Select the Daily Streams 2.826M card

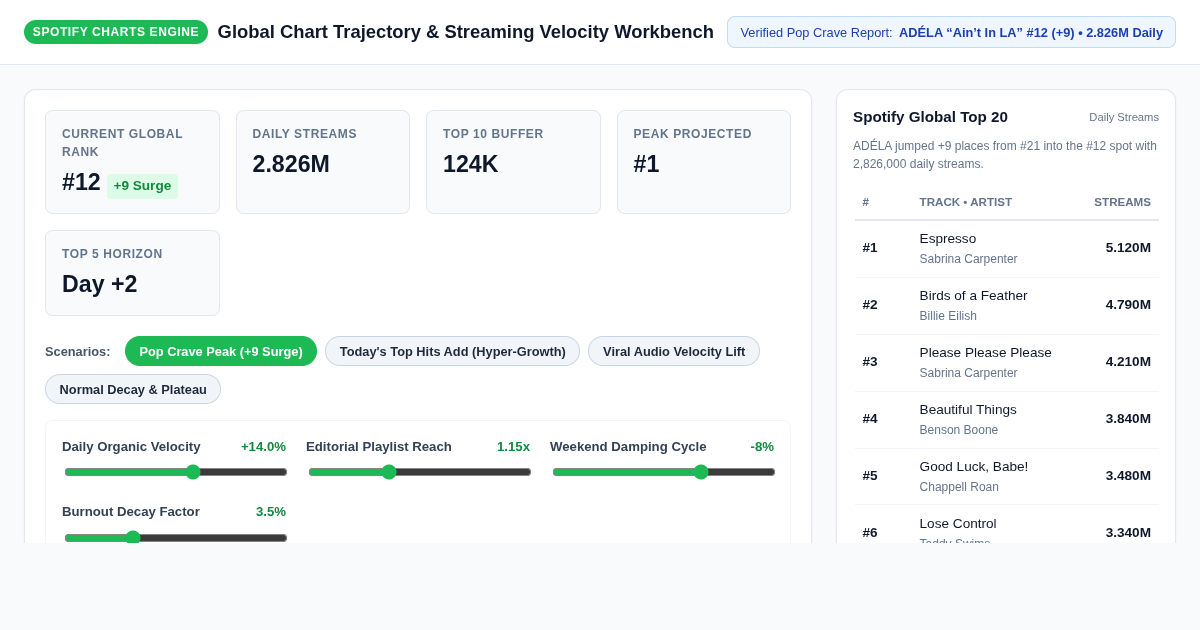tap(323, 162)
